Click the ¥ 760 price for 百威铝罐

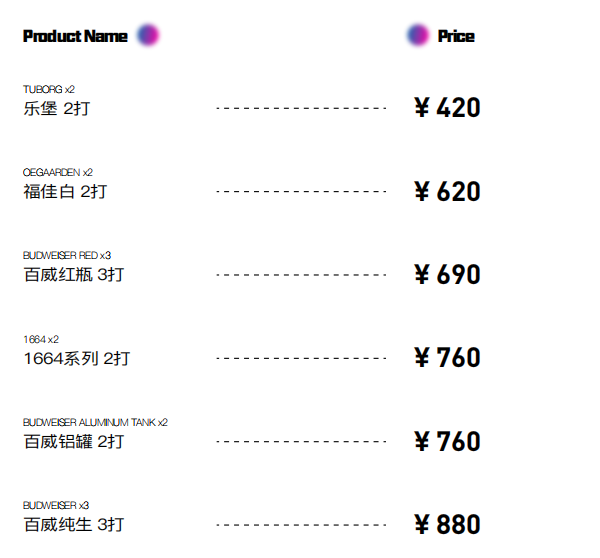tap(447, 441)
